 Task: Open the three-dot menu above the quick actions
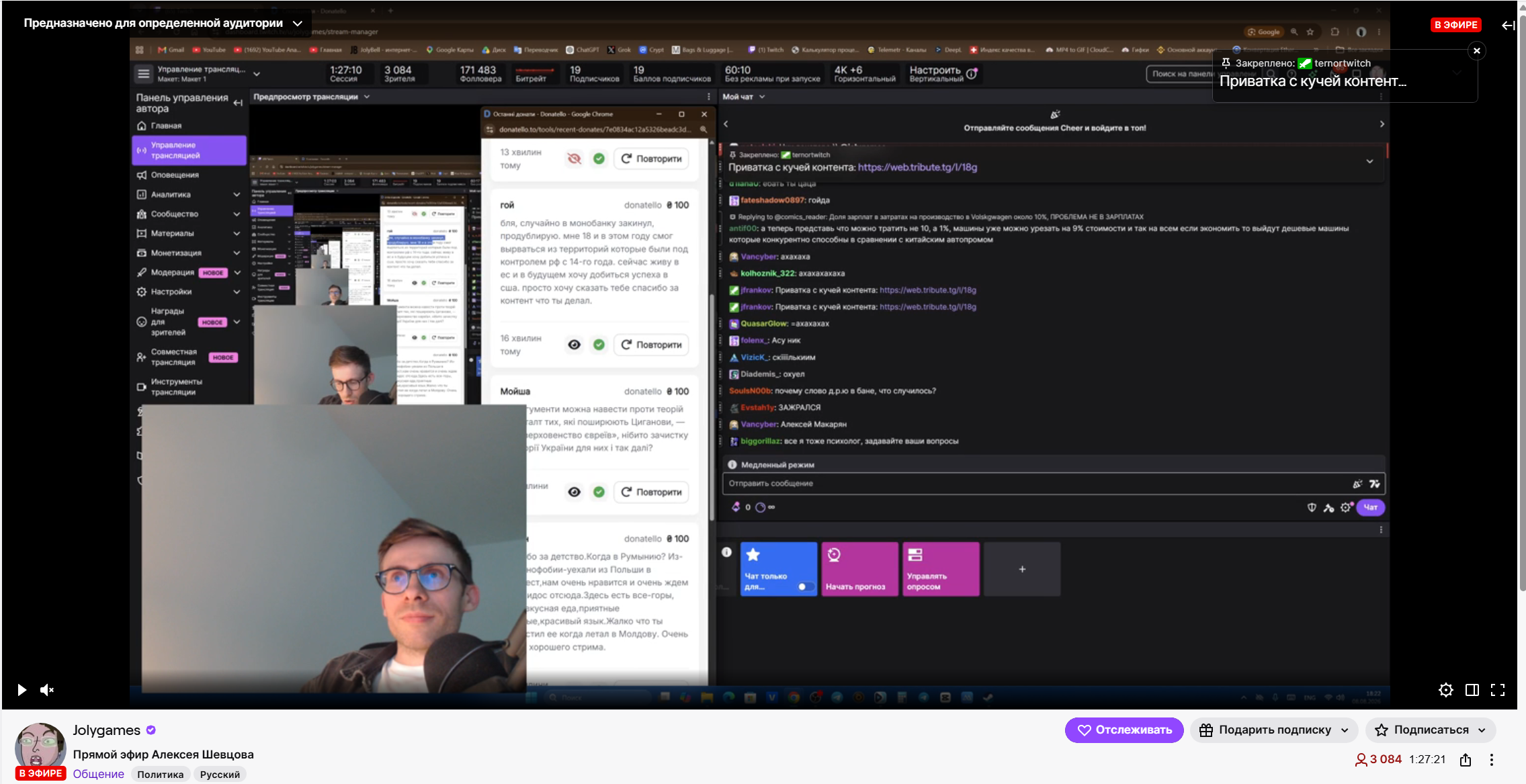coord(1381,530)
